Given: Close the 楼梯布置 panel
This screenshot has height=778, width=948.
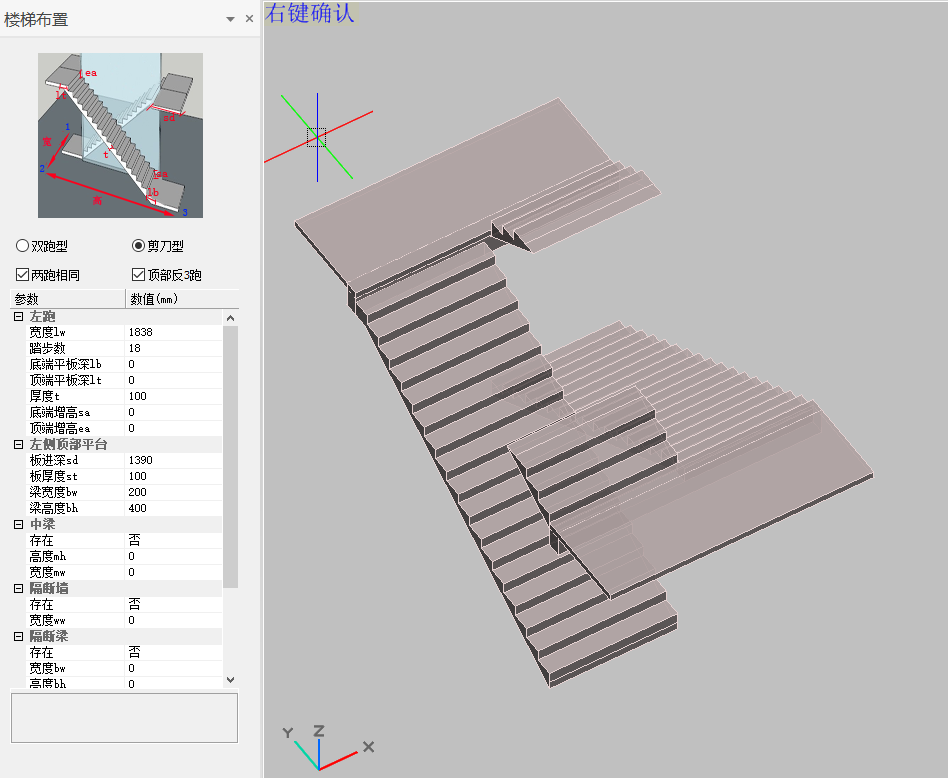Looking at the screenshot, I should tap(249, 19).
